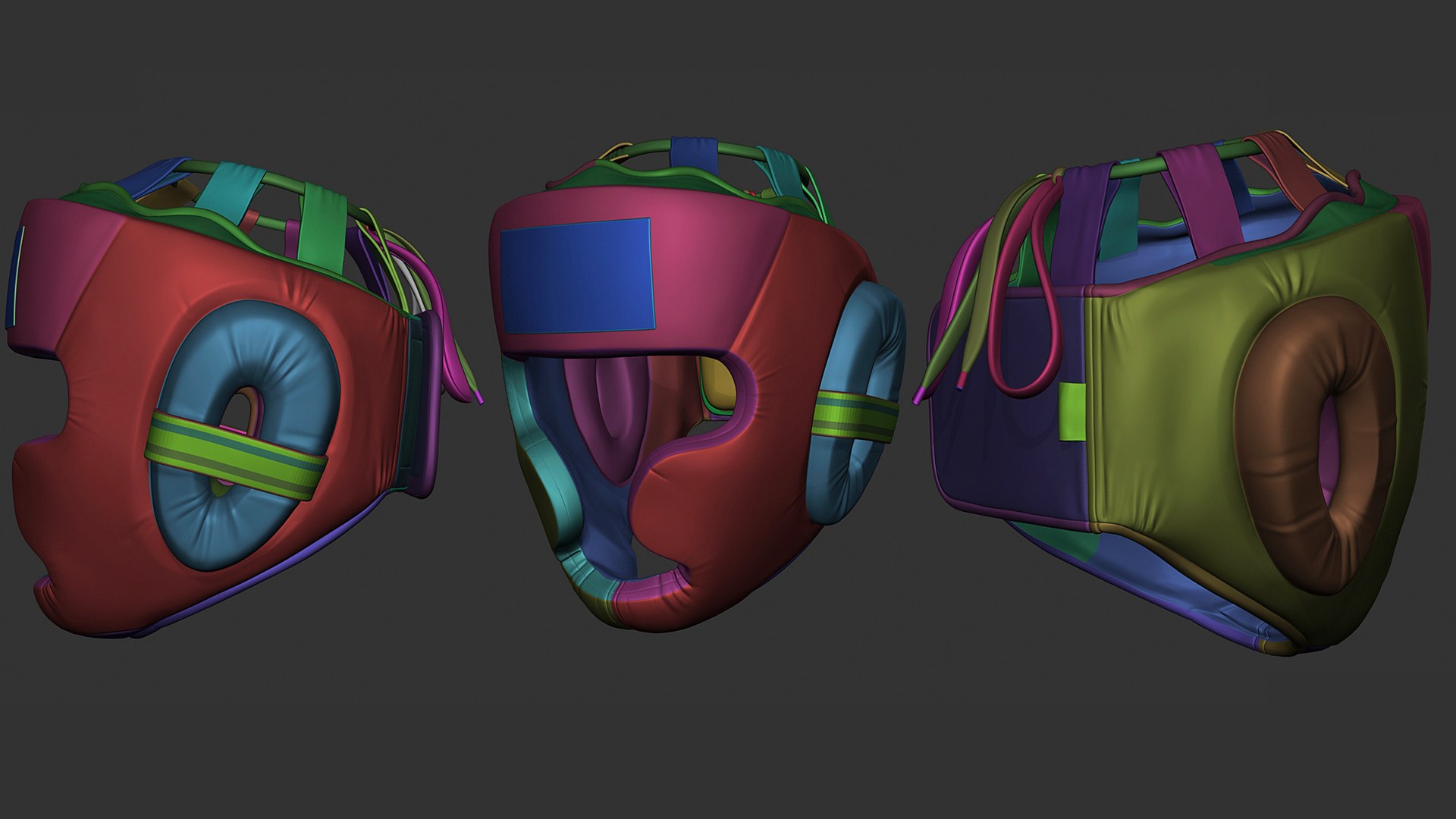Click the striped green strap on center helmet
1456x819 pixels.
point(854,416)
